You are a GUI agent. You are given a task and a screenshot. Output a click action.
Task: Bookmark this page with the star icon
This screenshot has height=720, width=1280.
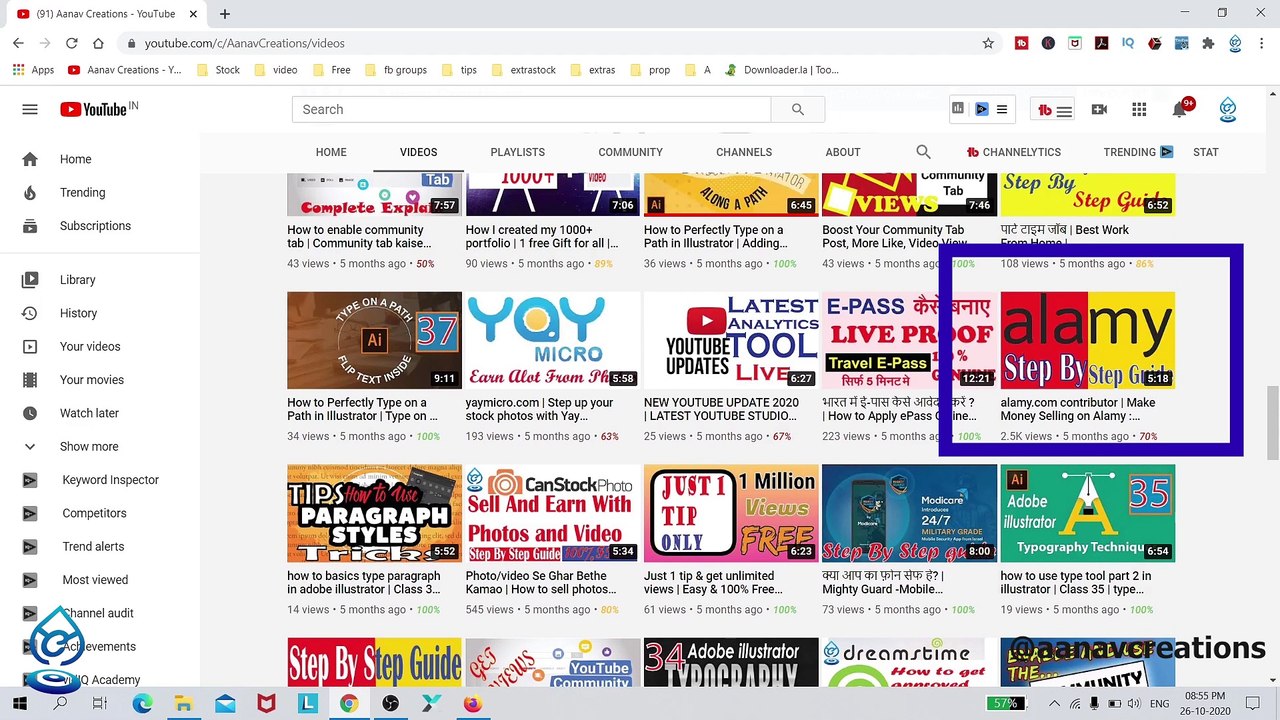988,43
